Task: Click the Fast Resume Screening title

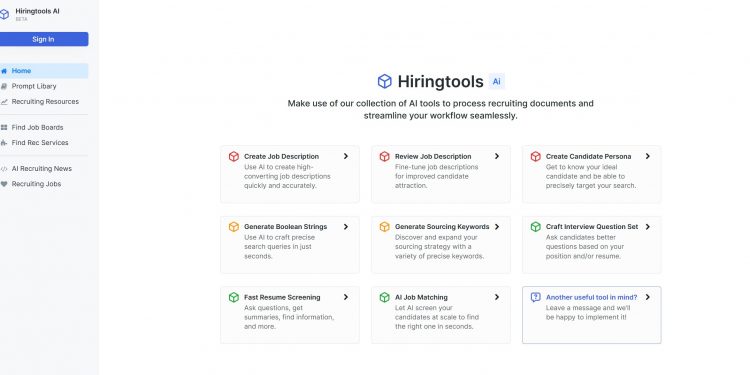Action: pos(282,297)
